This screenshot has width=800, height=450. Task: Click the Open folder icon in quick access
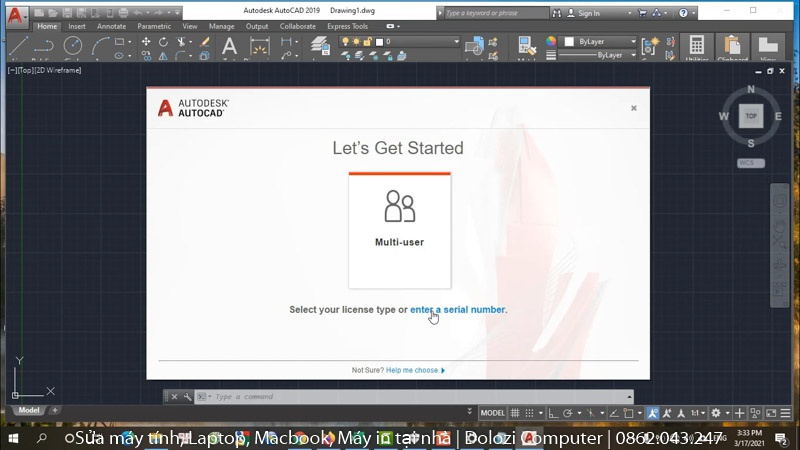point(53,13)
